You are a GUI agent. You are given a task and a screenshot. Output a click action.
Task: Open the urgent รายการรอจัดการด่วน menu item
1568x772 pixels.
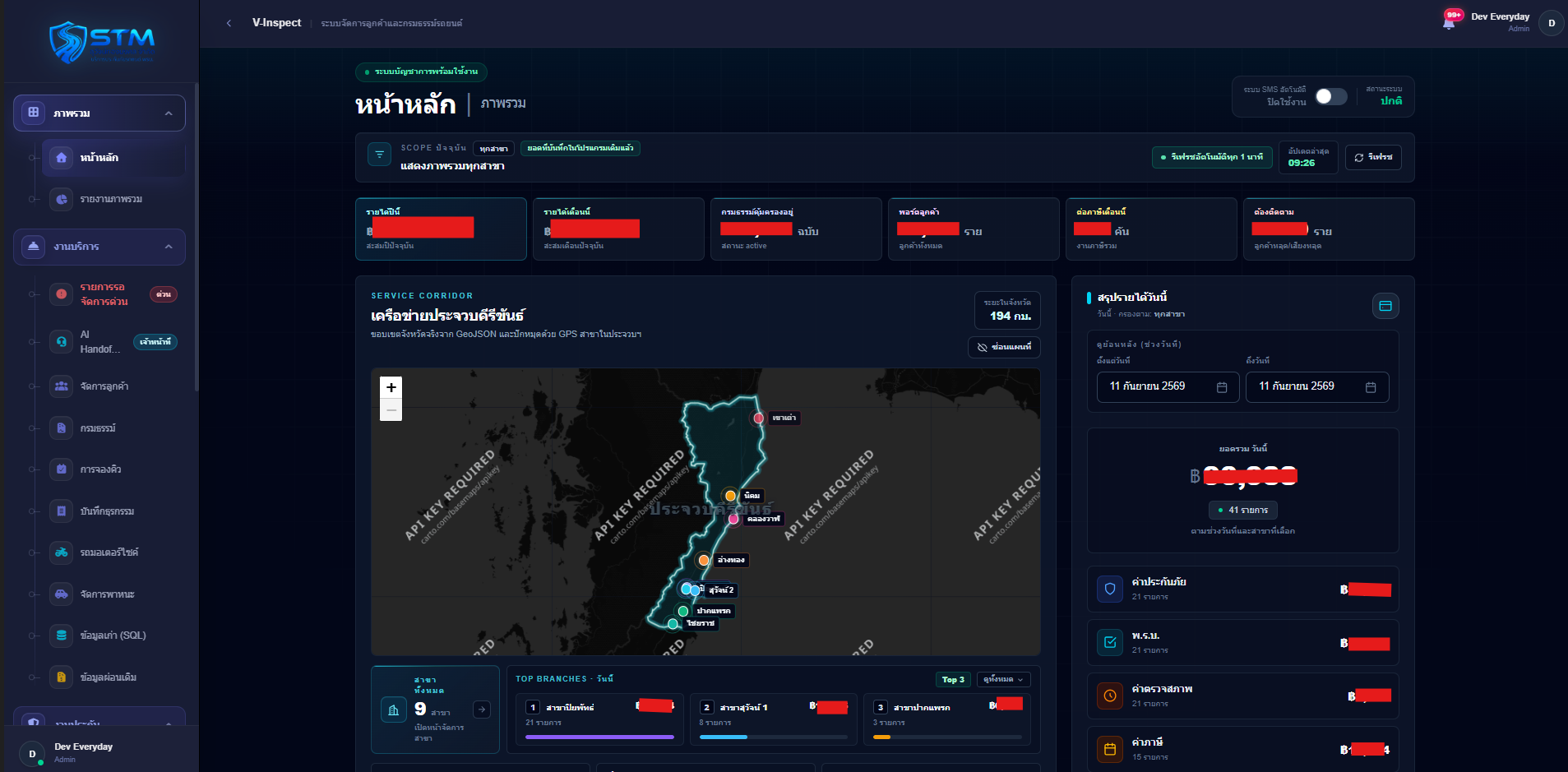[x=113, y=294]
